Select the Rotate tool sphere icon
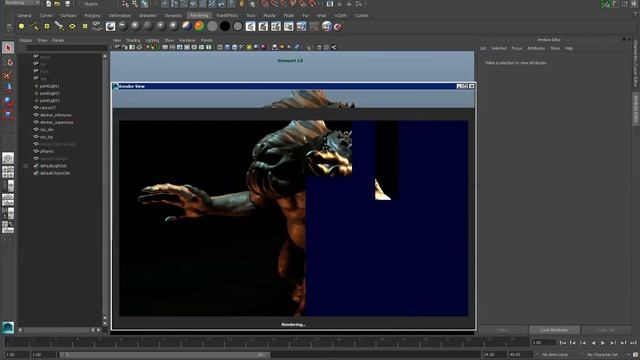This screenshot has height=360, width=640. coord(8,101)
